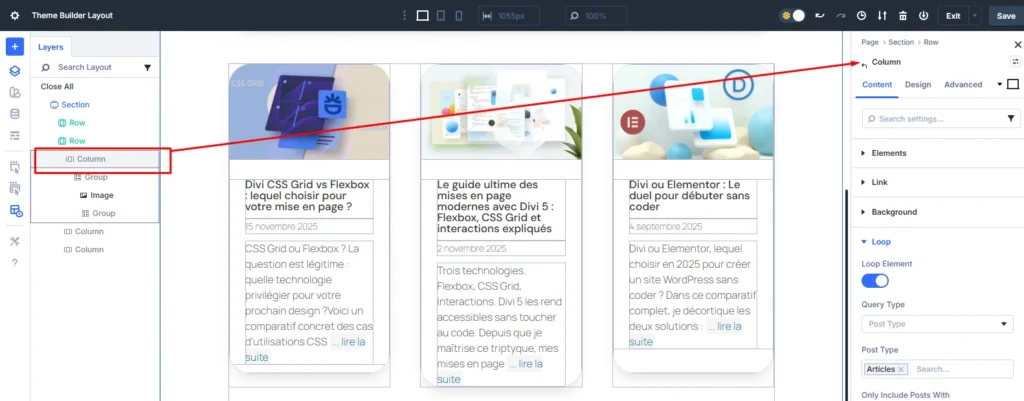Switch to the Content tab
Image resolution: width=1024 pixels, height=401 pixels.
877,84
